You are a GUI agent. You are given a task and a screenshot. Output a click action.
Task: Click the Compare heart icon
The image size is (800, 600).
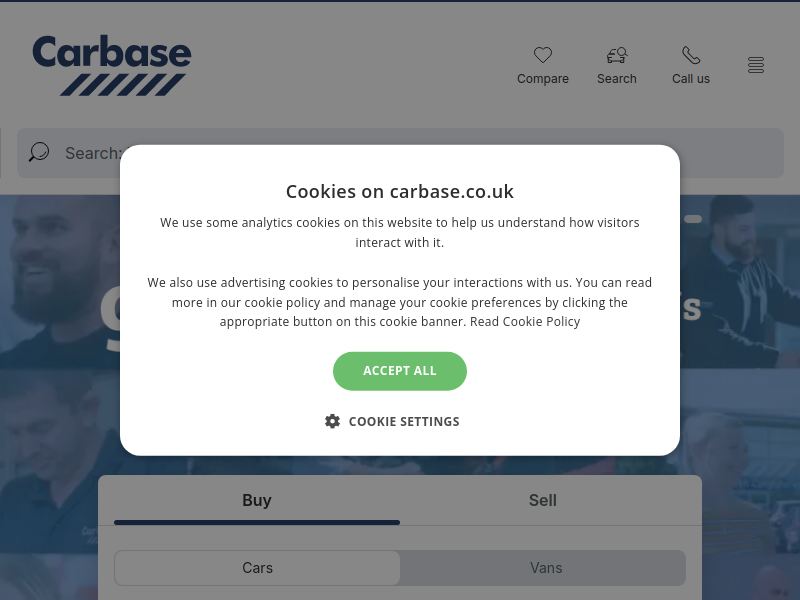(542, 55)
